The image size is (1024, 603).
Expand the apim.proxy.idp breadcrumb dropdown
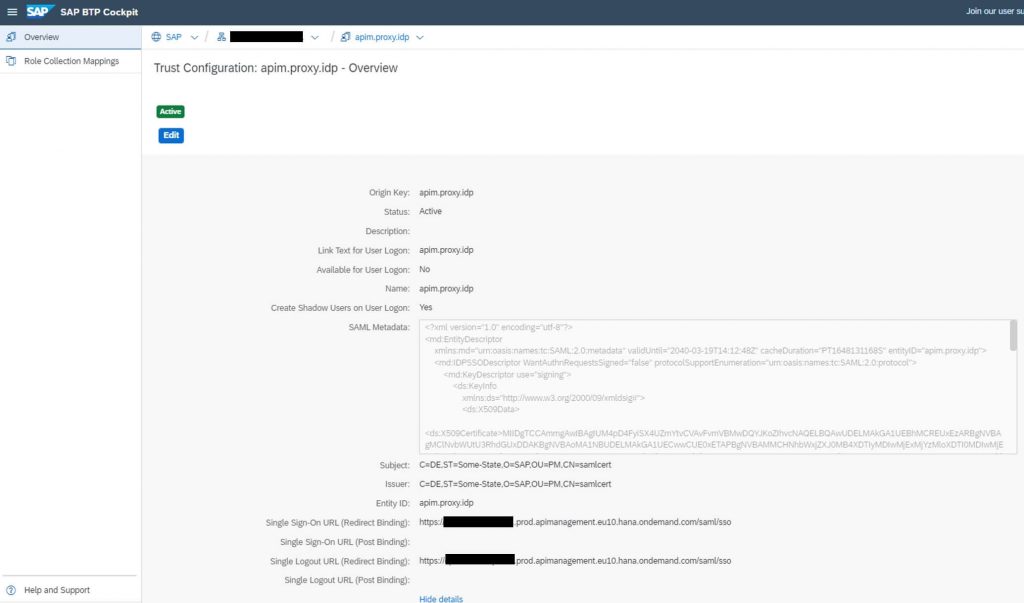click(x=420, y=37)
